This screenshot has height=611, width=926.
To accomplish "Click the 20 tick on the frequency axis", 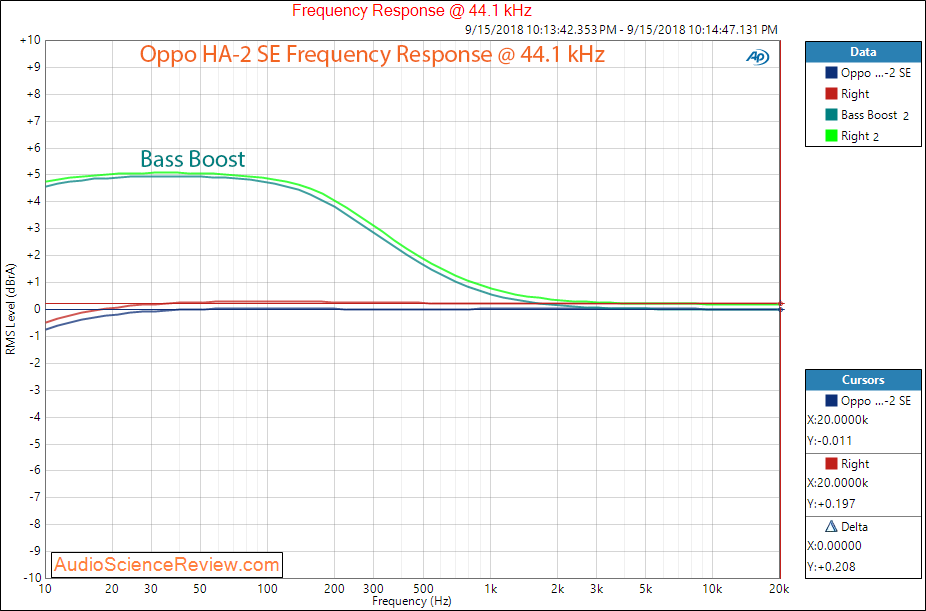I will (112, 589).
